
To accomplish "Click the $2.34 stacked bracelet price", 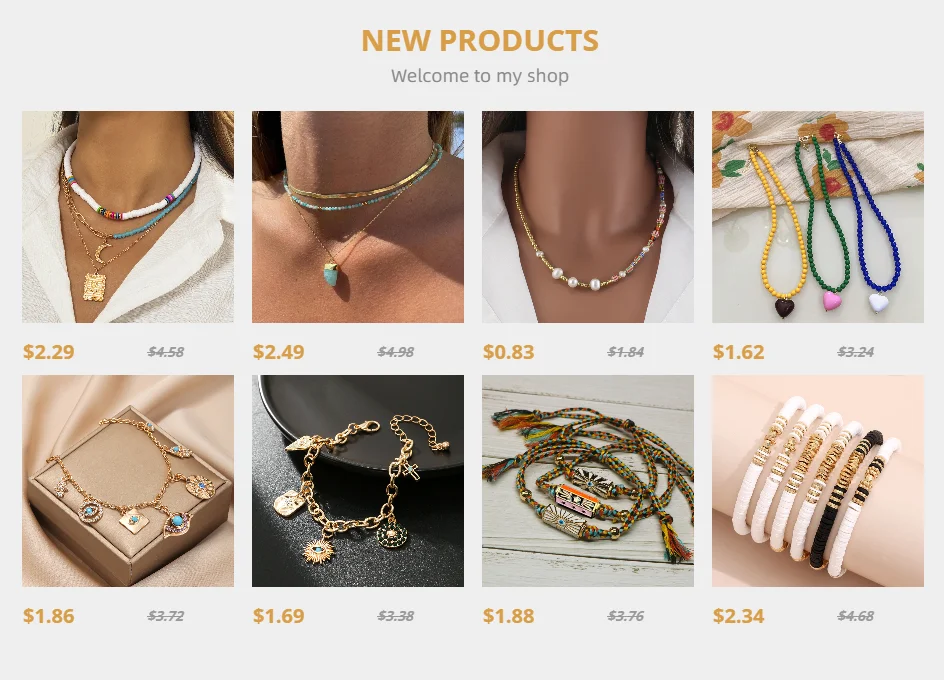I will coord(739,616).
